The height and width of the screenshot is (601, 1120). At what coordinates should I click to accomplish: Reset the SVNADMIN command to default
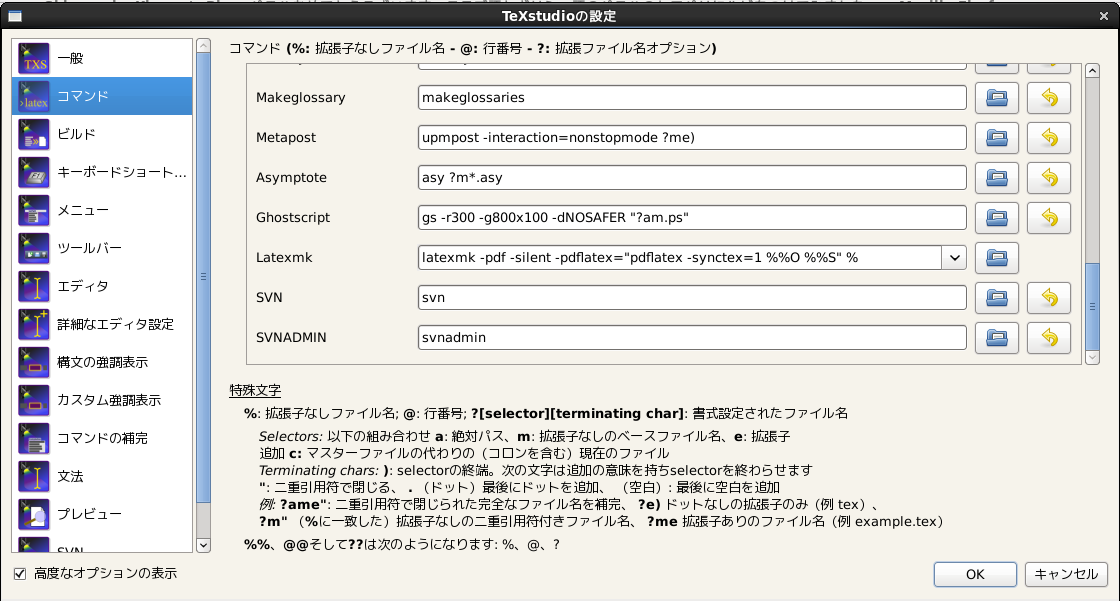pyautogui.click(x=1049, y=338)
